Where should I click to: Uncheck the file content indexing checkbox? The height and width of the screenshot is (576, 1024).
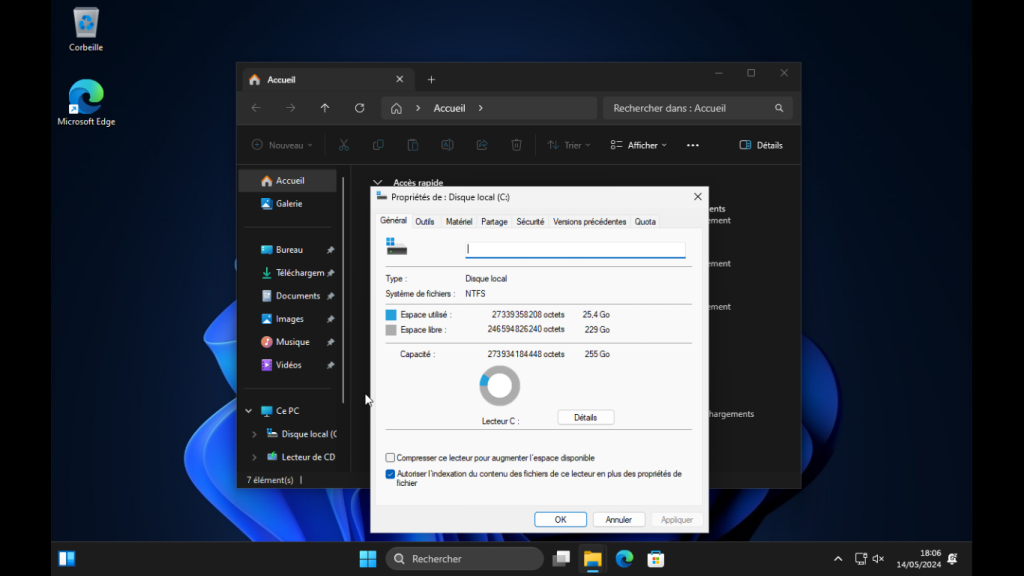tap(391, 474)
